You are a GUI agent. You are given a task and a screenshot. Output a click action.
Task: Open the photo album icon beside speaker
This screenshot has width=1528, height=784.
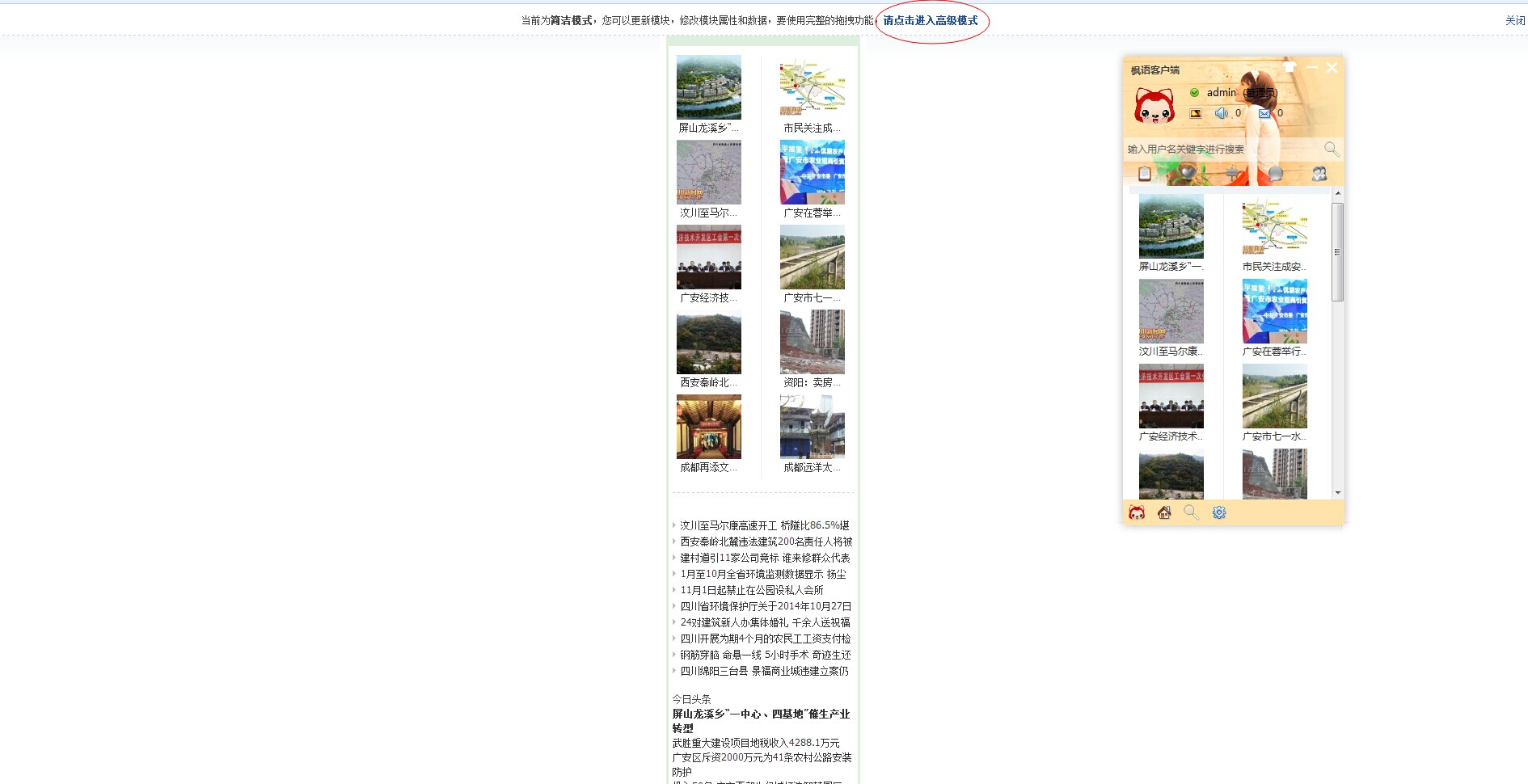tap(1196, 113)
